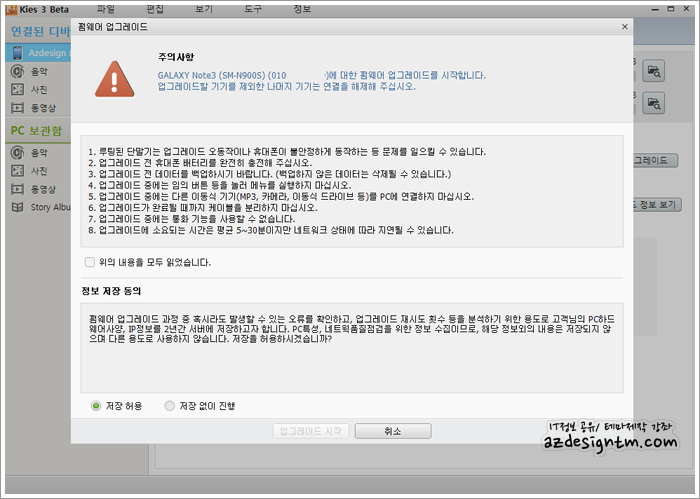Click the photo icon under connected device

coord(17,89)
